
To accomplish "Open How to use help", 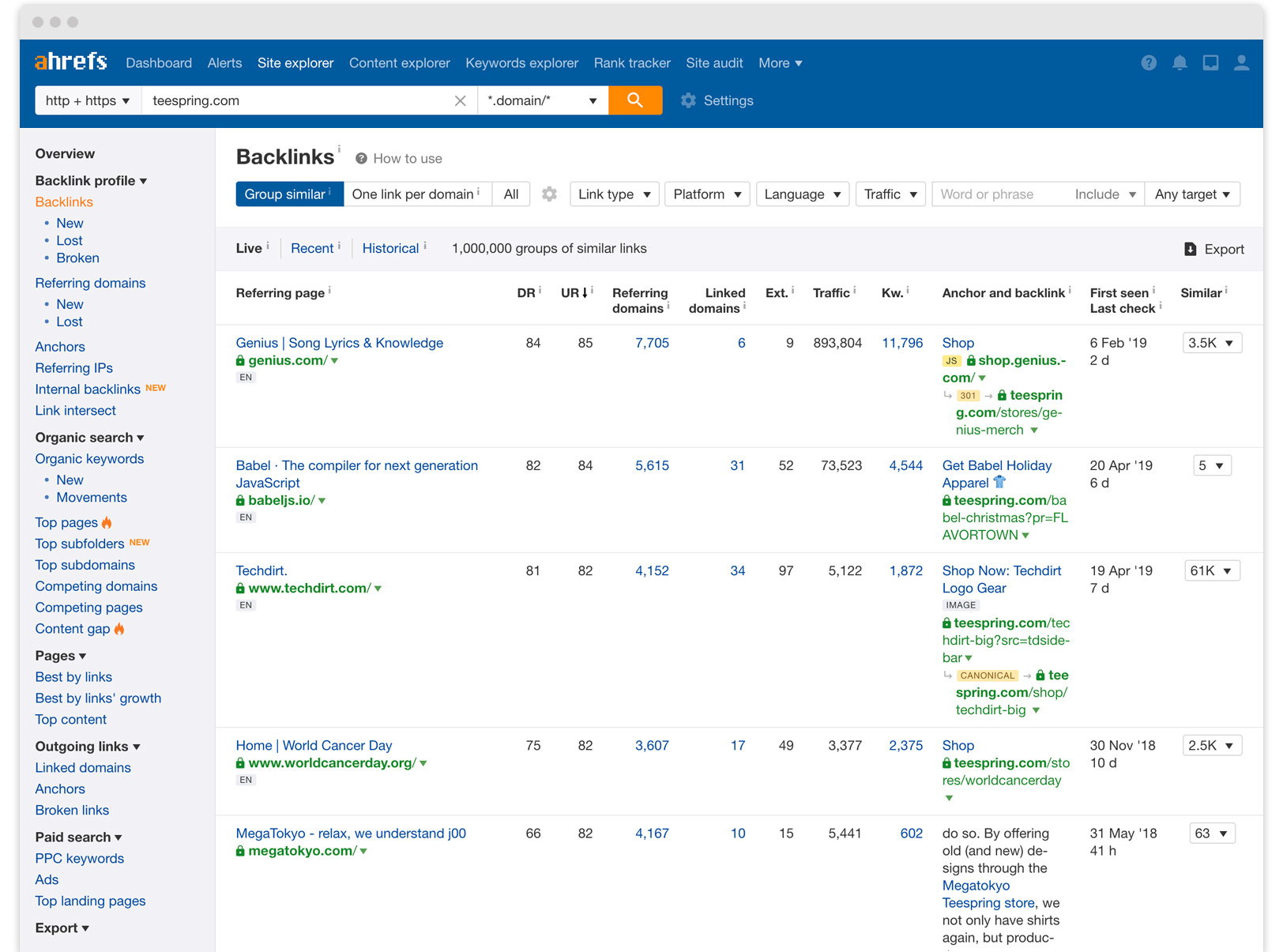I will tap(399, 158).
